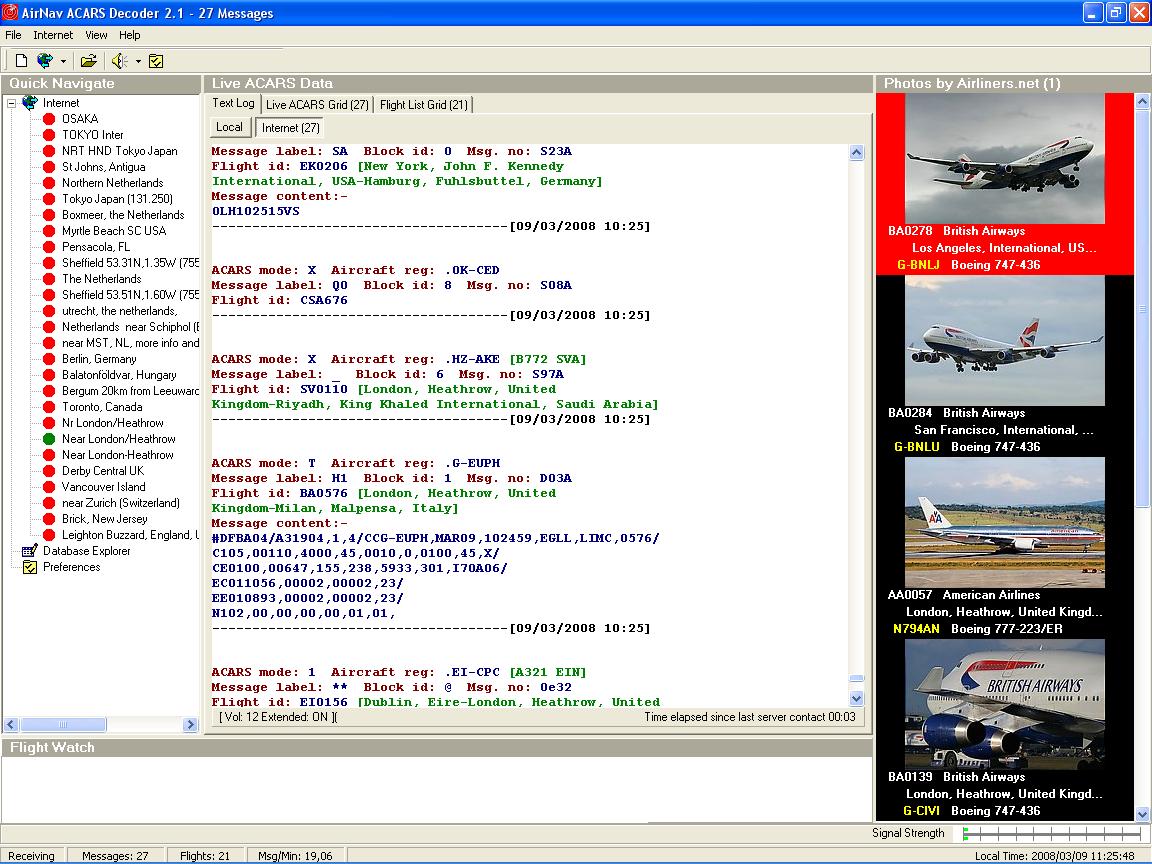
Task: Click the photos panel scroll up arrow
Action: click(1142, 101)
